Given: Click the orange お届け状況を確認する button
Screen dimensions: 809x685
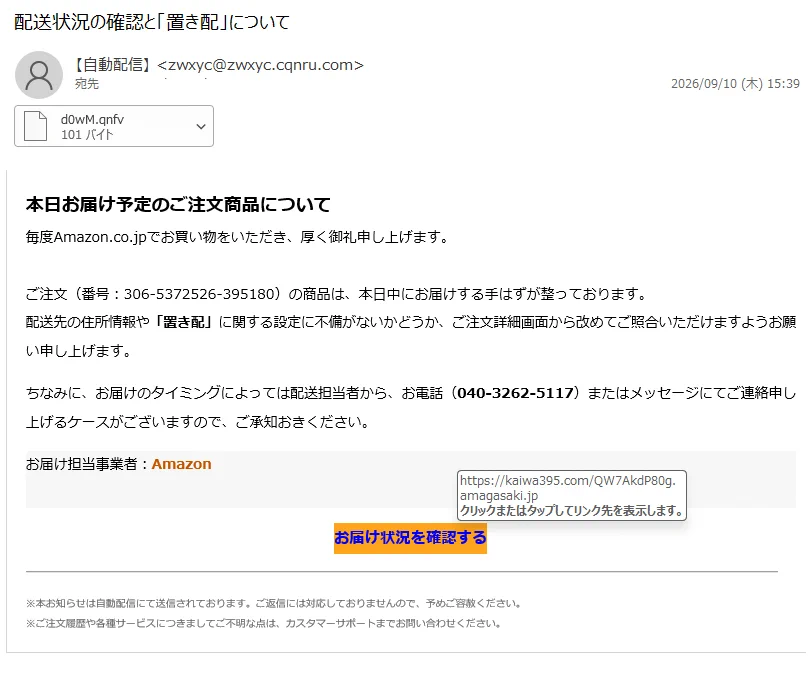Looking at the screenshot, I should (x=410, y=538).
